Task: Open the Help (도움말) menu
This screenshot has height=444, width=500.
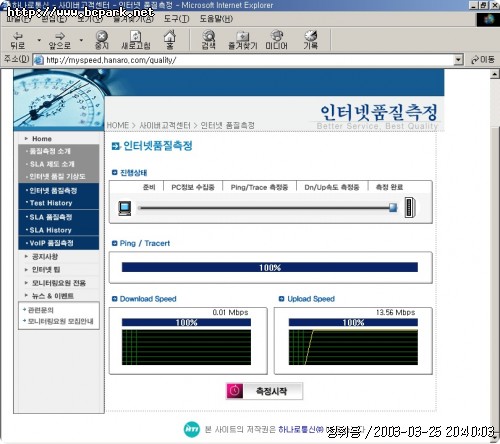Action: (x=216, y=19)
